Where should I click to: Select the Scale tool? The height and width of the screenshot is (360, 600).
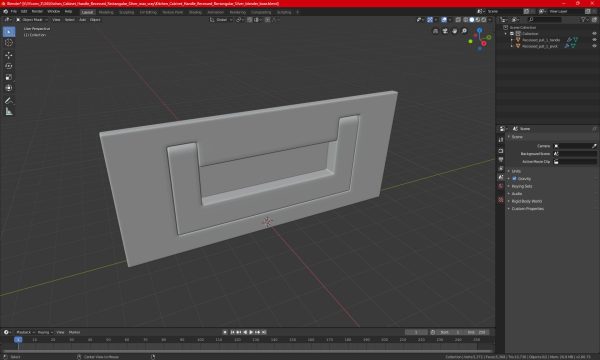coord(9,77)
